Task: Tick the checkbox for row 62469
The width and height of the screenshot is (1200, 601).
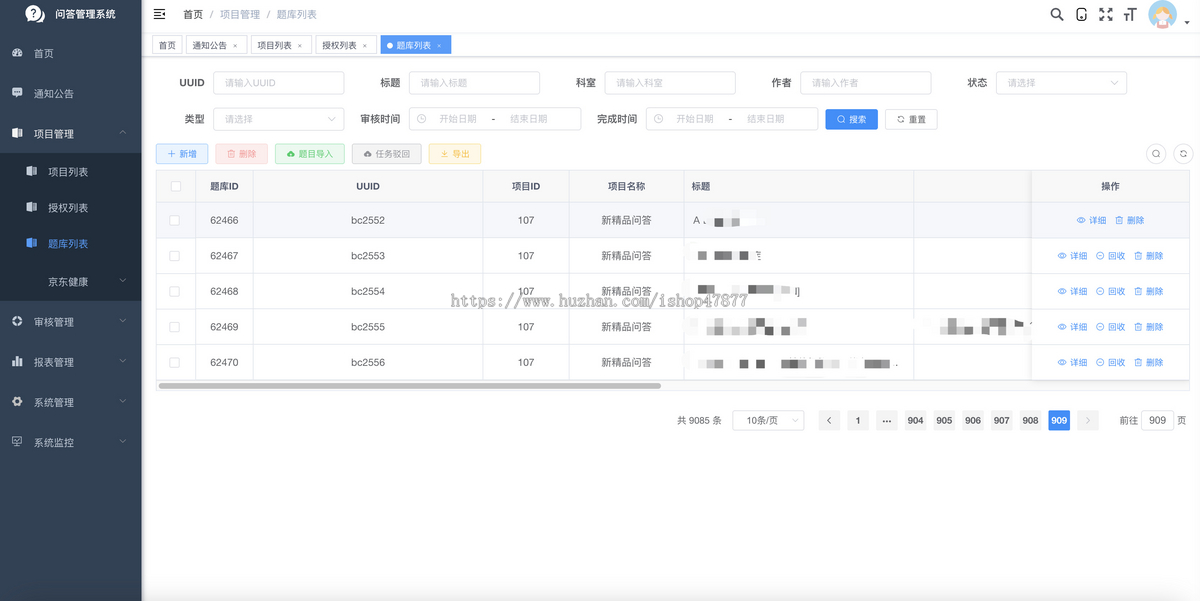Action: 175,327
